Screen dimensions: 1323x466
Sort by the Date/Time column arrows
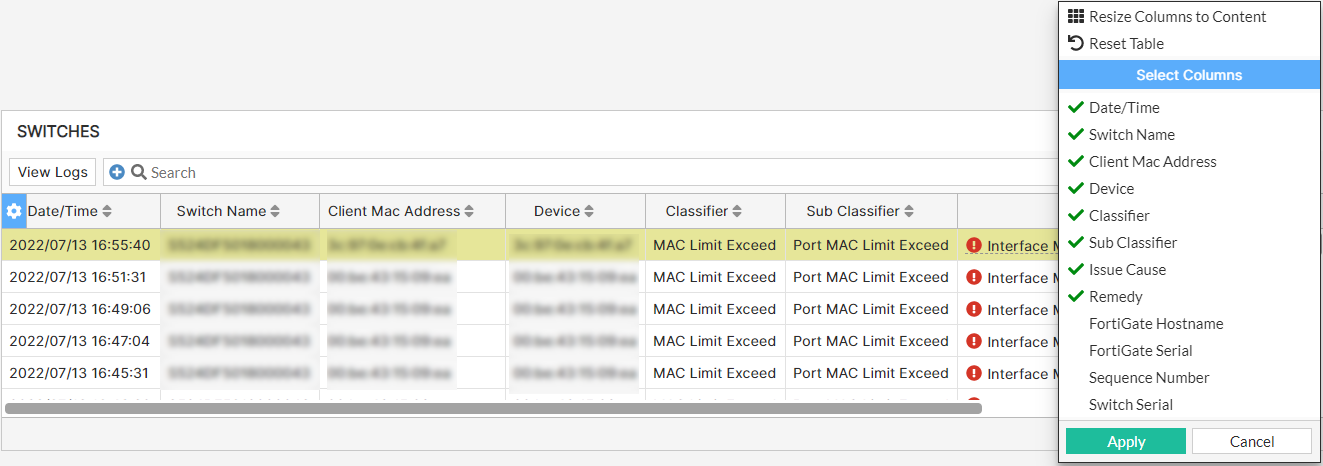(107, 211)
